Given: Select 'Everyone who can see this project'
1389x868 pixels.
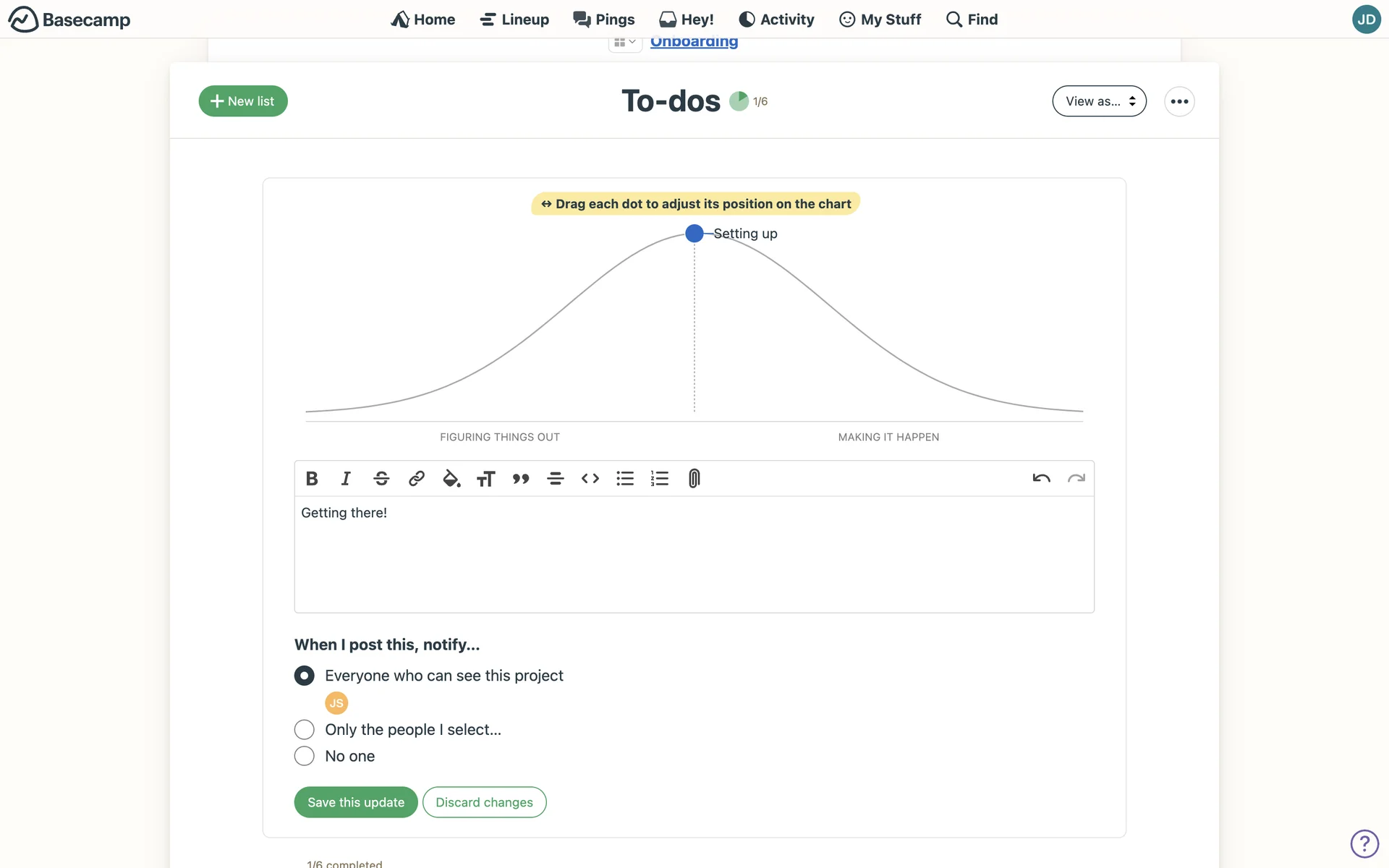Looking at the screenshot, I should (305, 676).
